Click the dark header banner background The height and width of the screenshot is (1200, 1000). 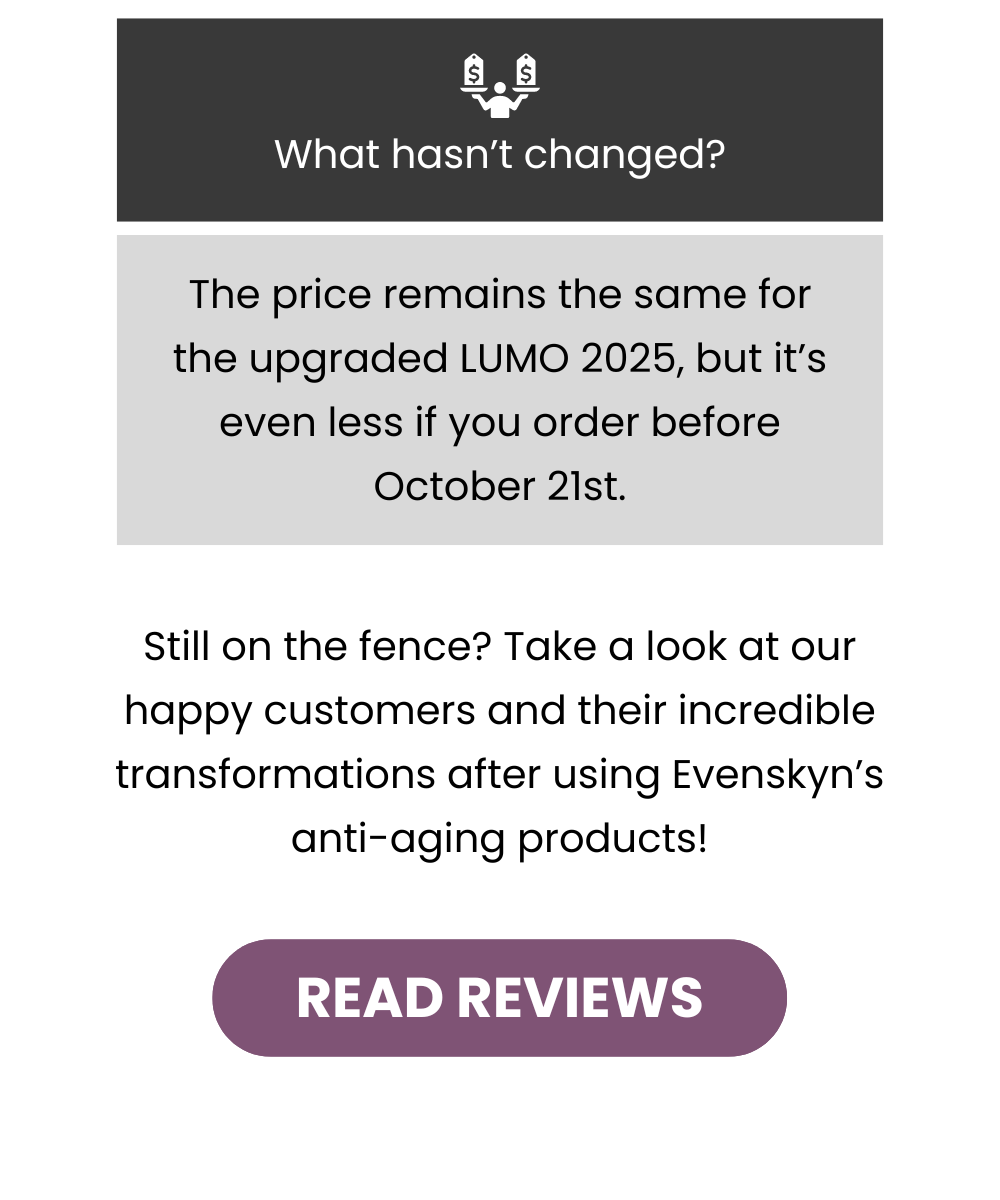click(500, 120)
